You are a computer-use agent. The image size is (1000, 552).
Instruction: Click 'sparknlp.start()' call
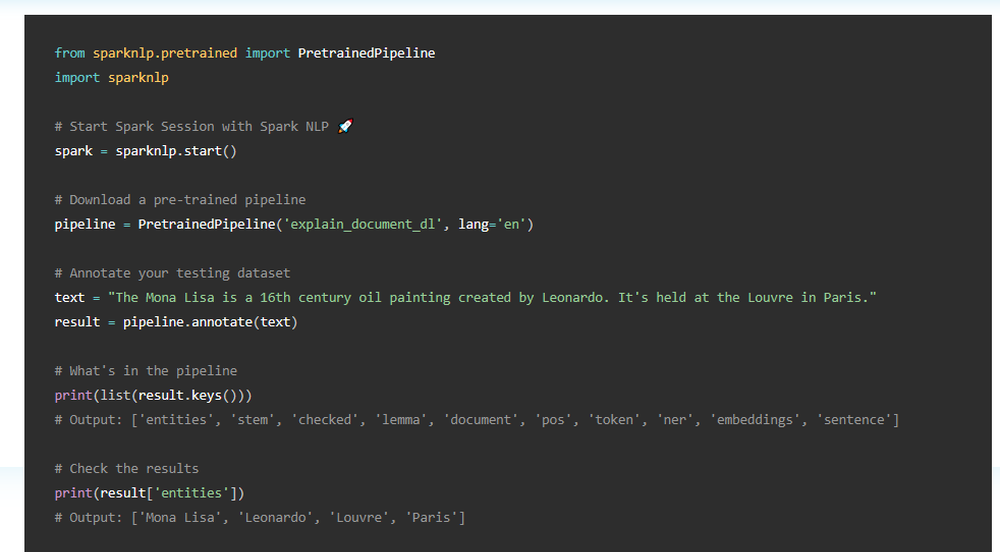pyautogui.click(x=176, y=151)
